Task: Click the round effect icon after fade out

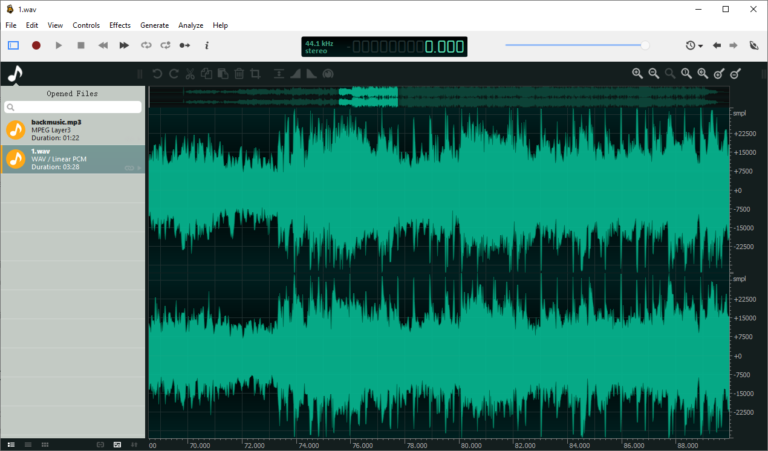Action: [328, 73]
